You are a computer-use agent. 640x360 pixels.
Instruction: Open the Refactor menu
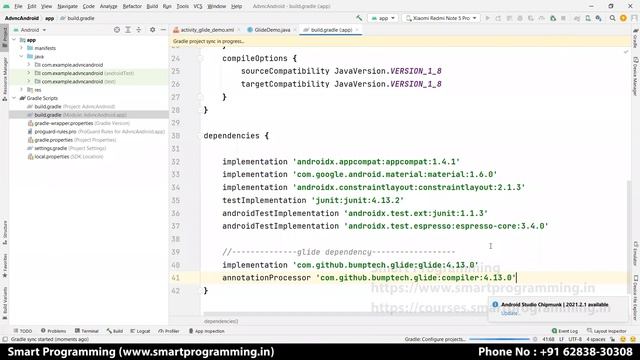point(132,6)
